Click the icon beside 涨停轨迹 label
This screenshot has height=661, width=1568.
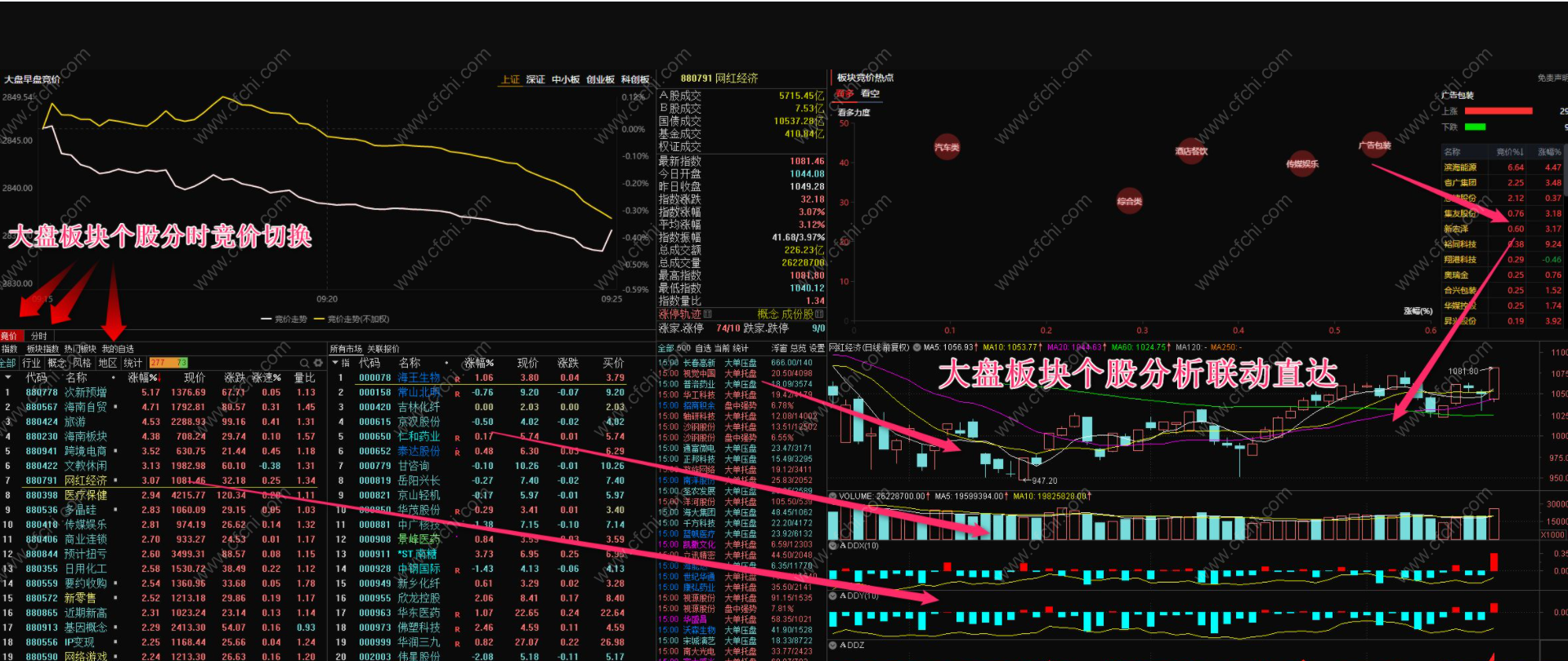(x=708, y=314)
